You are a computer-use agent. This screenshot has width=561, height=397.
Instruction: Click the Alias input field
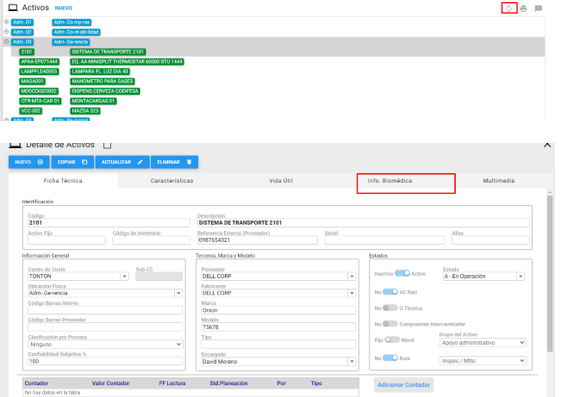point(491,240)
